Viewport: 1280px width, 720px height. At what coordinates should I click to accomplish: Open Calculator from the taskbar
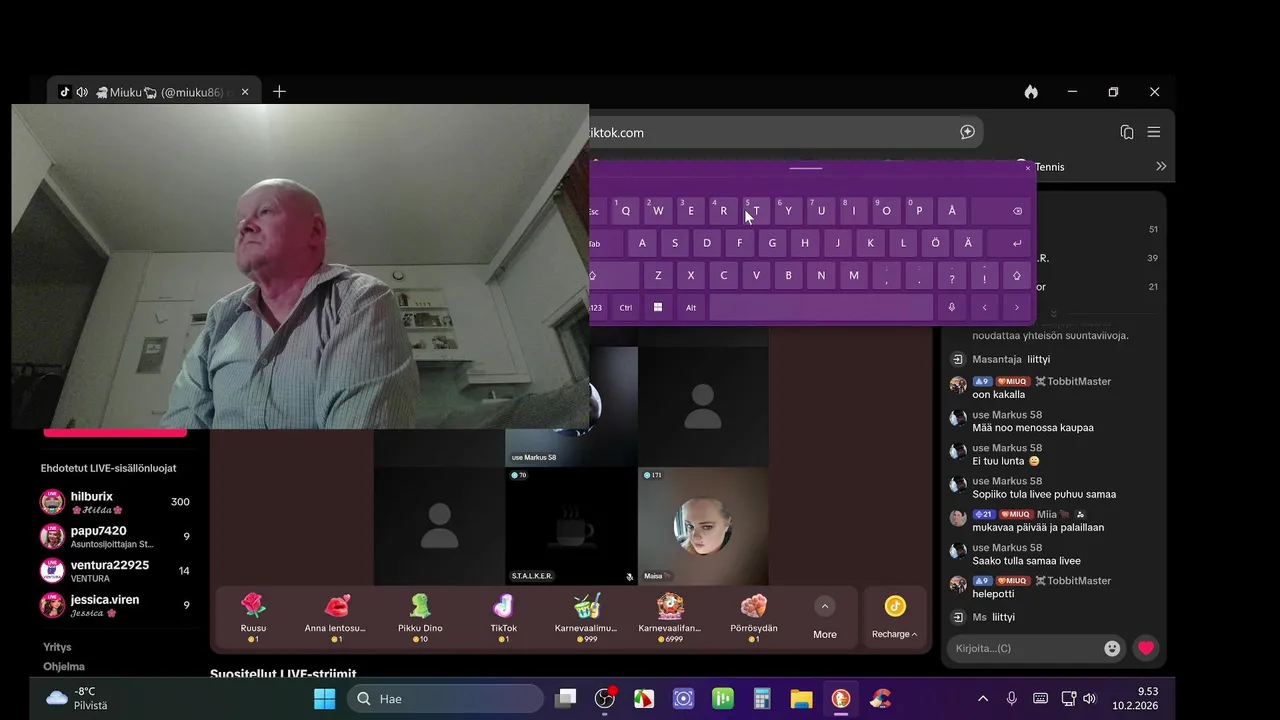[x=762, y=698]
